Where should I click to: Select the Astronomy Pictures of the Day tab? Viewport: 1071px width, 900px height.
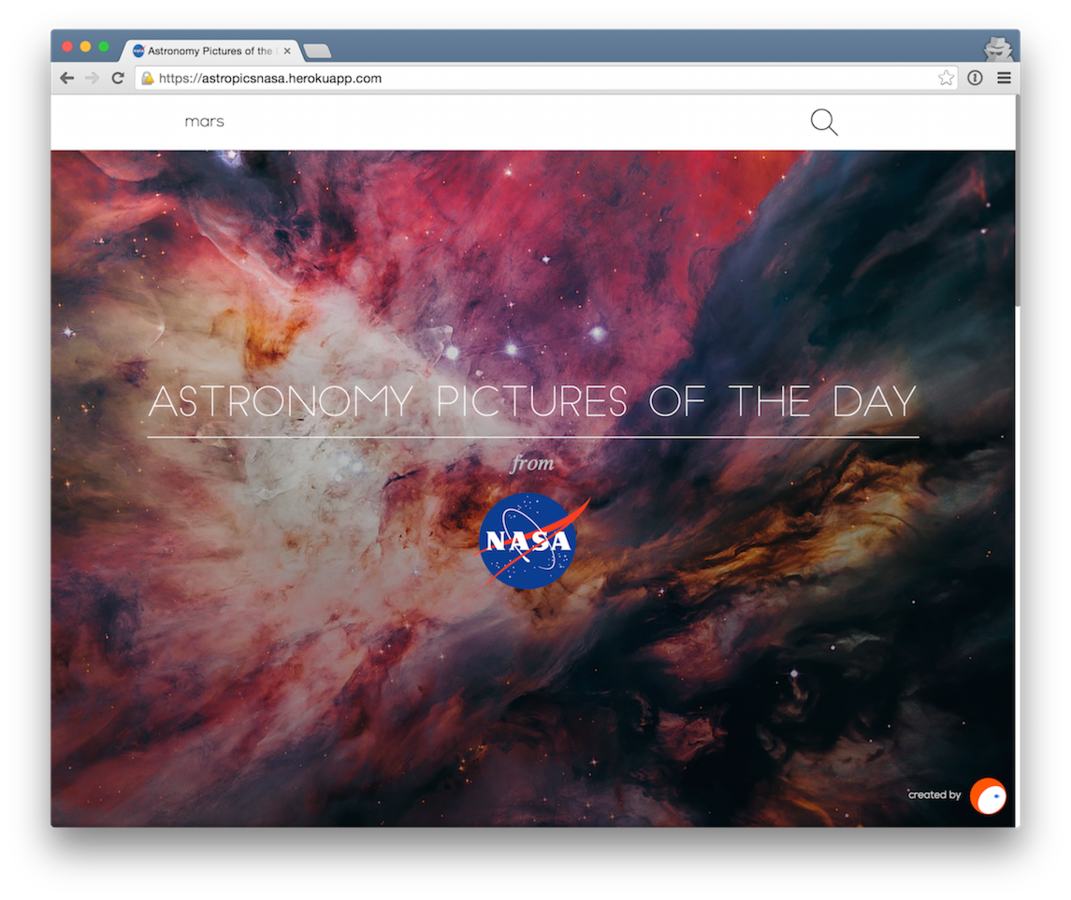tap(210, 51)
